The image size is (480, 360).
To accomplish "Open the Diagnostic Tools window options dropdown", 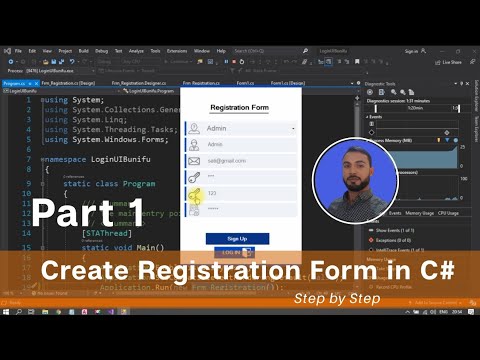I will tap(456, 83).
